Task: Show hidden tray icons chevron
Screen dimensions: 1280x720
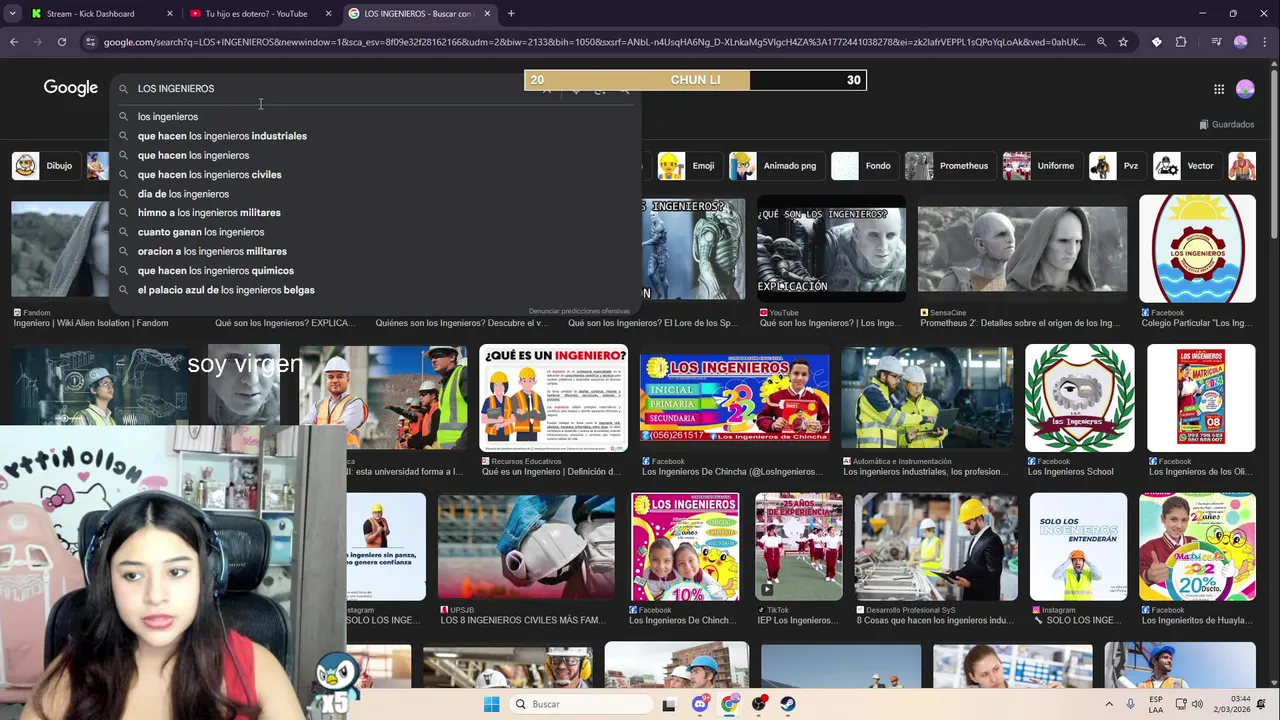Action: (x=1108, y=704)
